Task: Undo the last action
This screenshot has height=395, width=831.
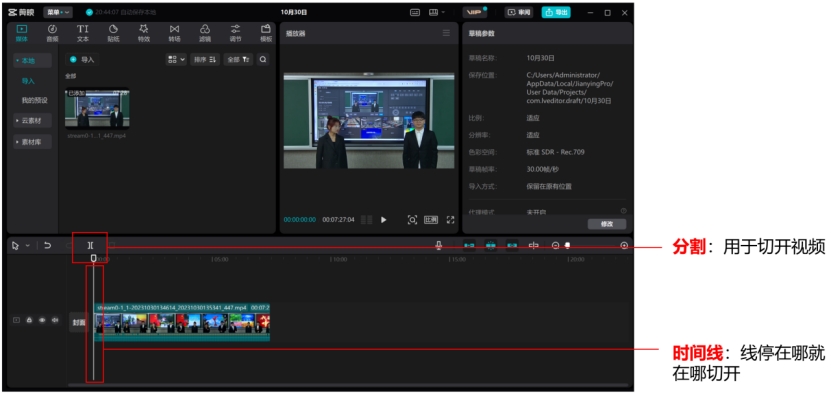Action: [48, 245]
